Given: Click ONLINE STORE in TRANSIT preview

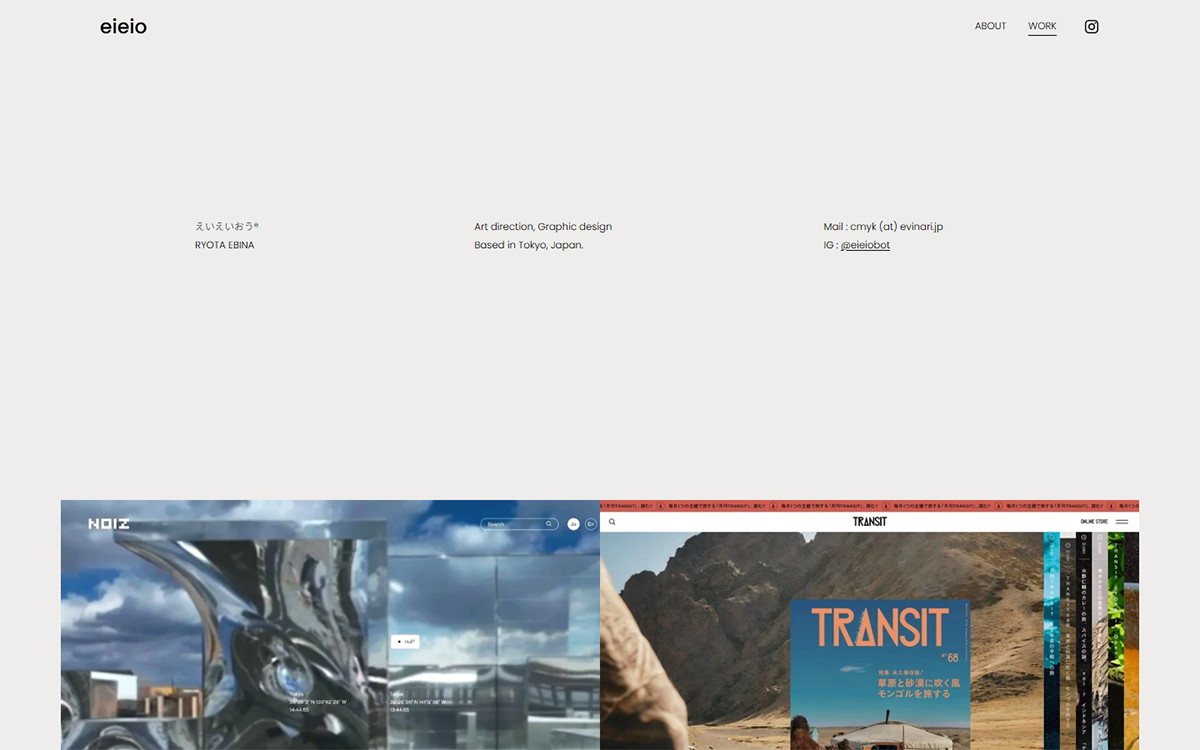Looking at the screenshot, I should (1093, 522).
